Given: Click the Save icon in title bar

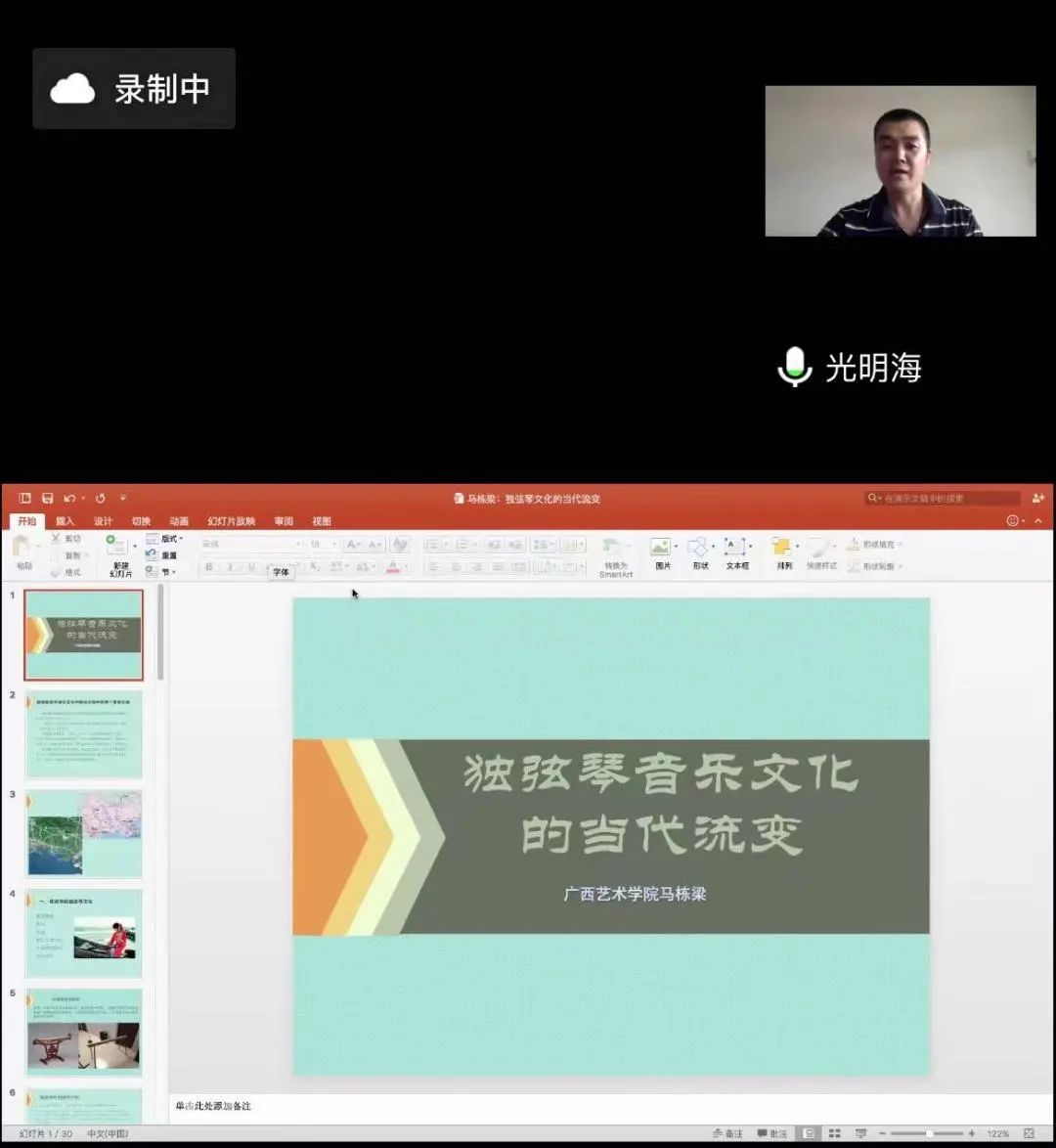Looking at the screenshot, I should point(47,499).
